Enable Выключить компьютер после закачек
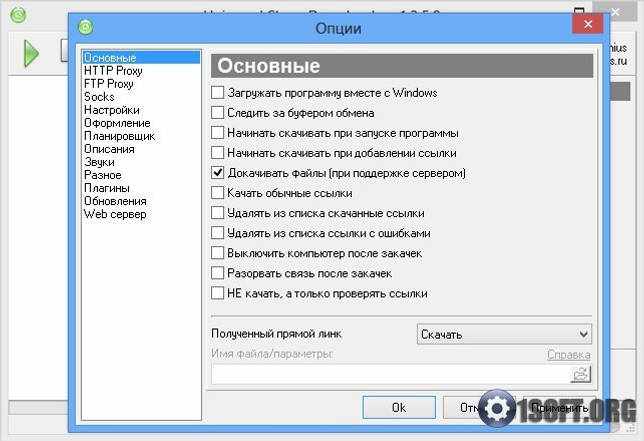Viewport: 644px width, 441px height. (217, 253)
